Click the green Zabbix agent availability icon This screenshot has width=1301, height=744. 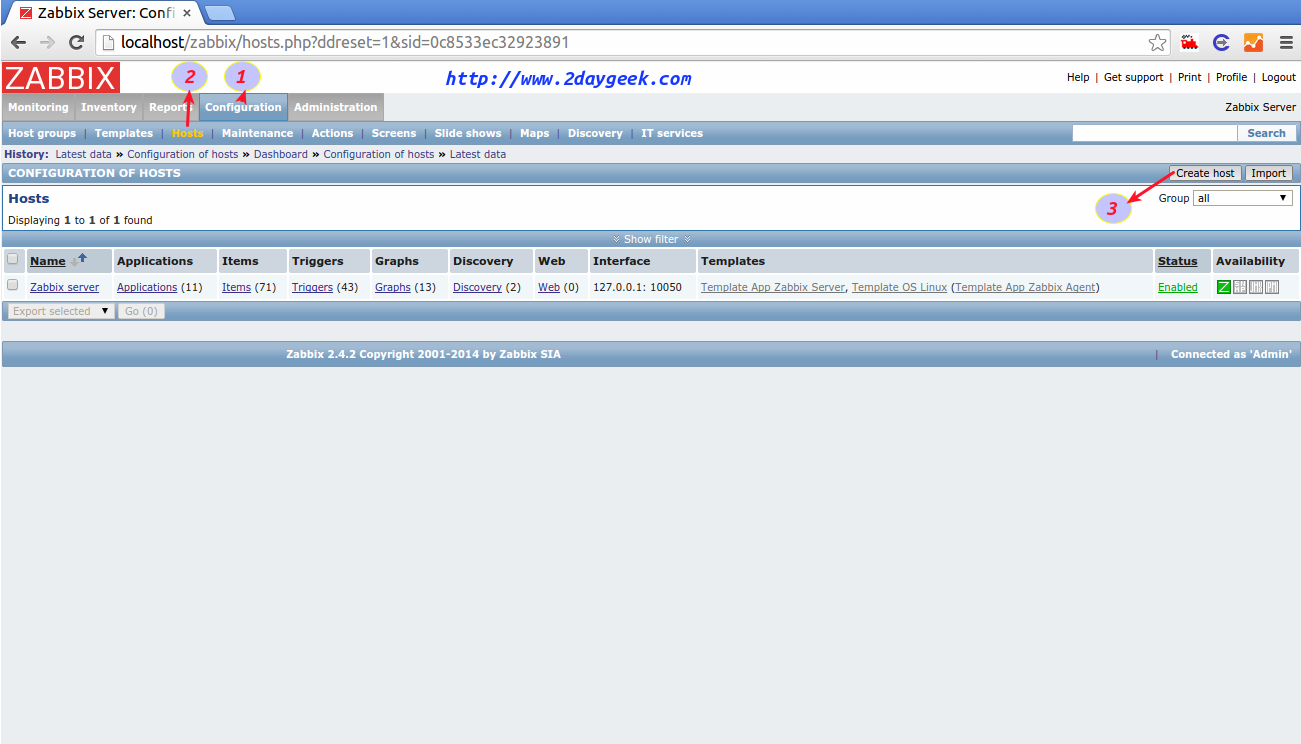click(x=1224, y=287)
